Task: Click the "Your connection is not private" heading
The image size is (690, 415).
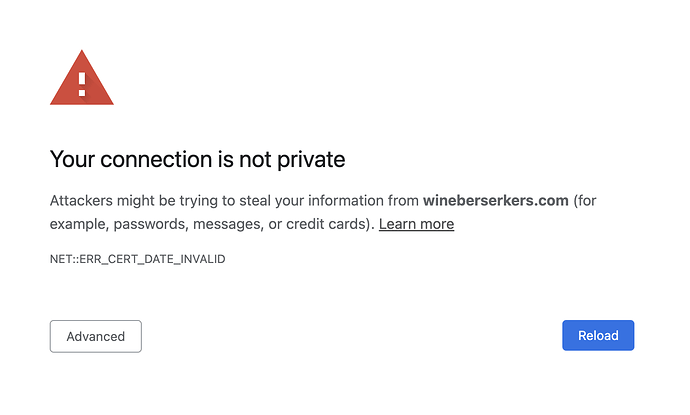Action: pyautogui.click(x=197, y=159)
